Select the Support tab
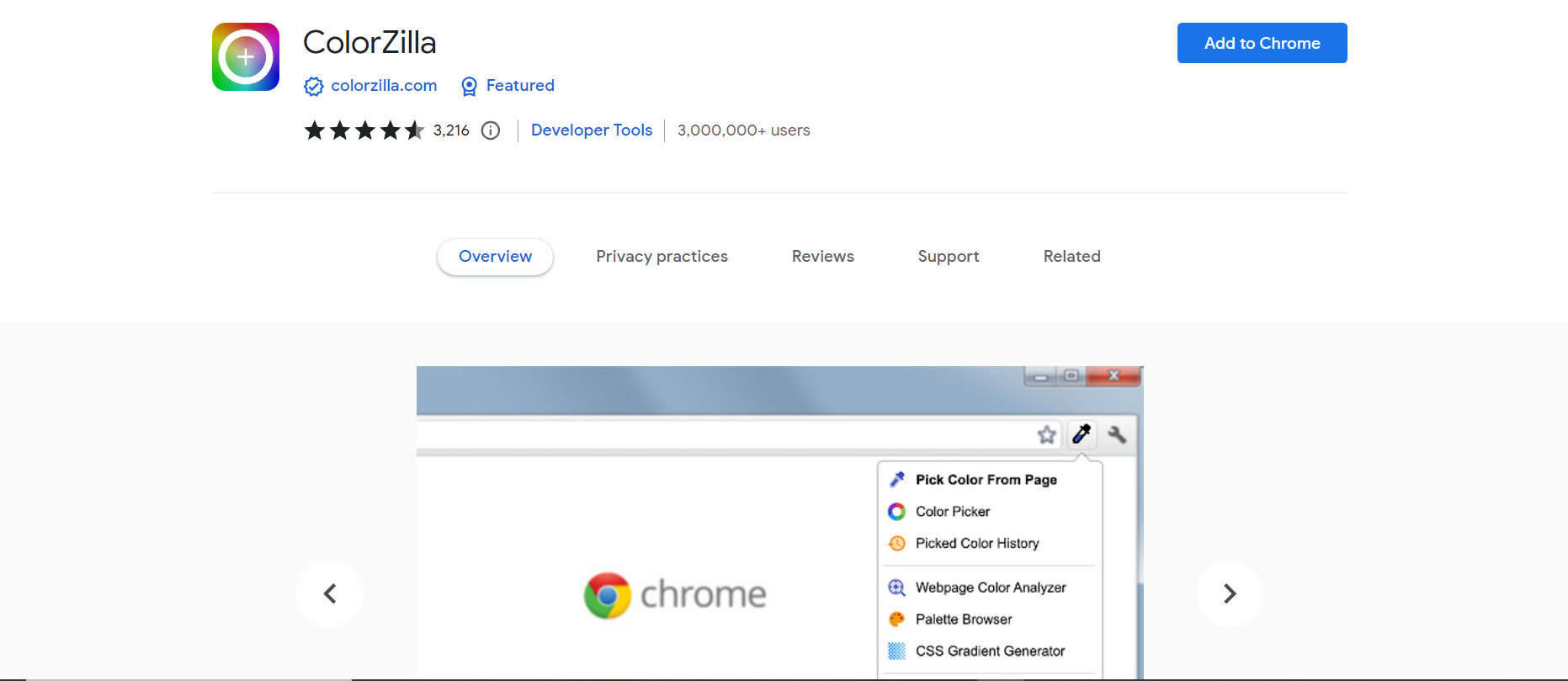Screen dimensions: 1568x681 click(948, 257)
